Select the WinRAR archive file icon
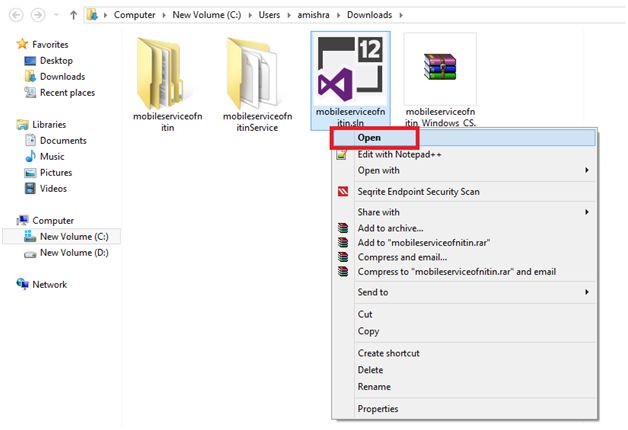 440,67
